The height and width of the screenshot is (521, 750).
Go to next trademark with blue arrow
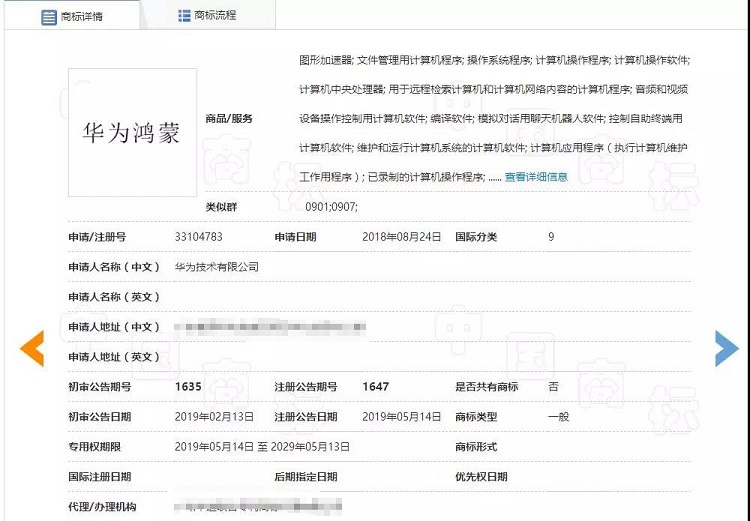pyautogui.click(x=726, y=347)
